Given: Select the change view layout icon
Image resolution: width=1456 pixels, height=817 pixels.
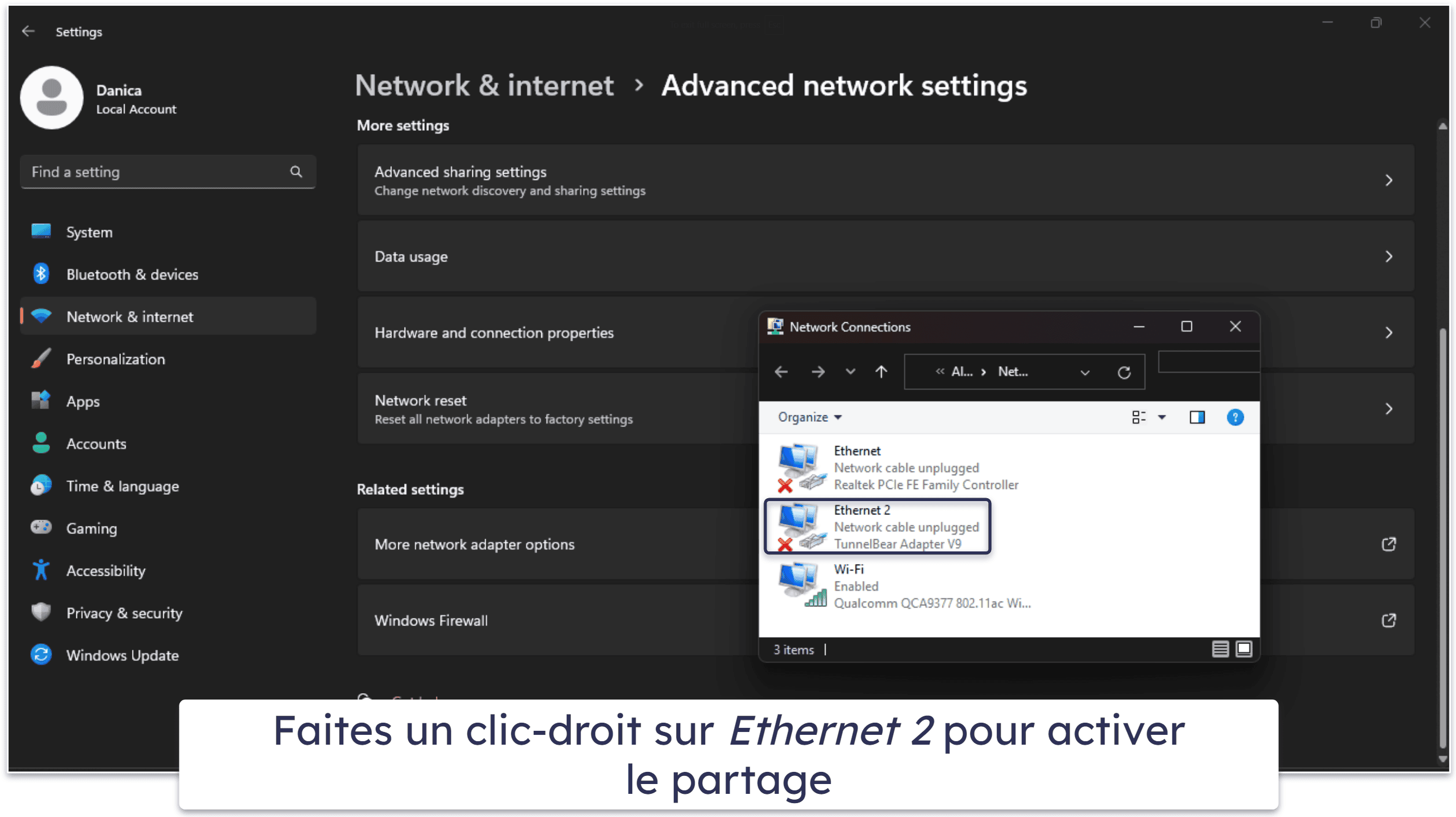Looking at the screenshot, I should coord(1140,417).
